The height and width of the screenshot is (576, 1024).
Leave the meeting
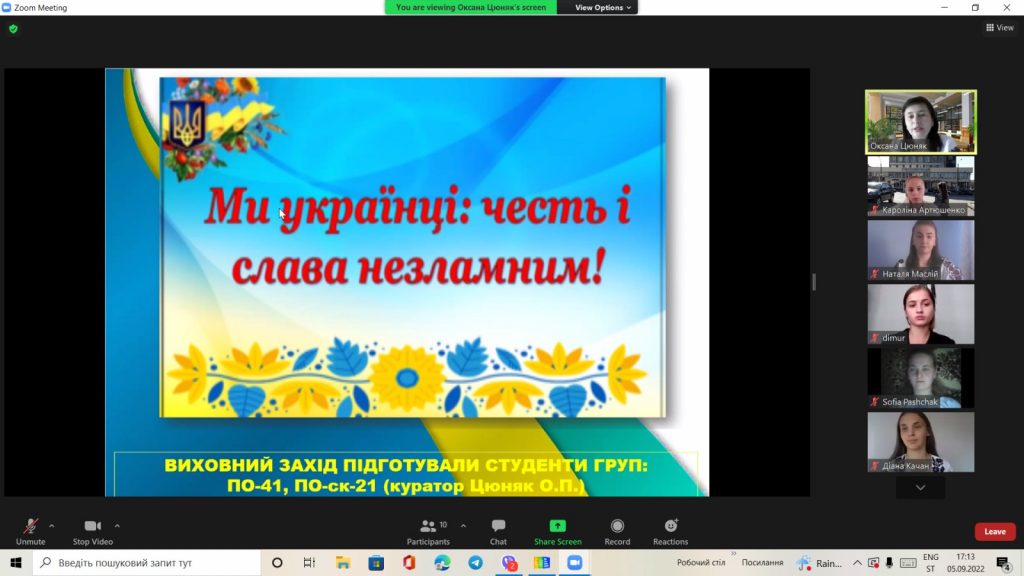(994, 531)
